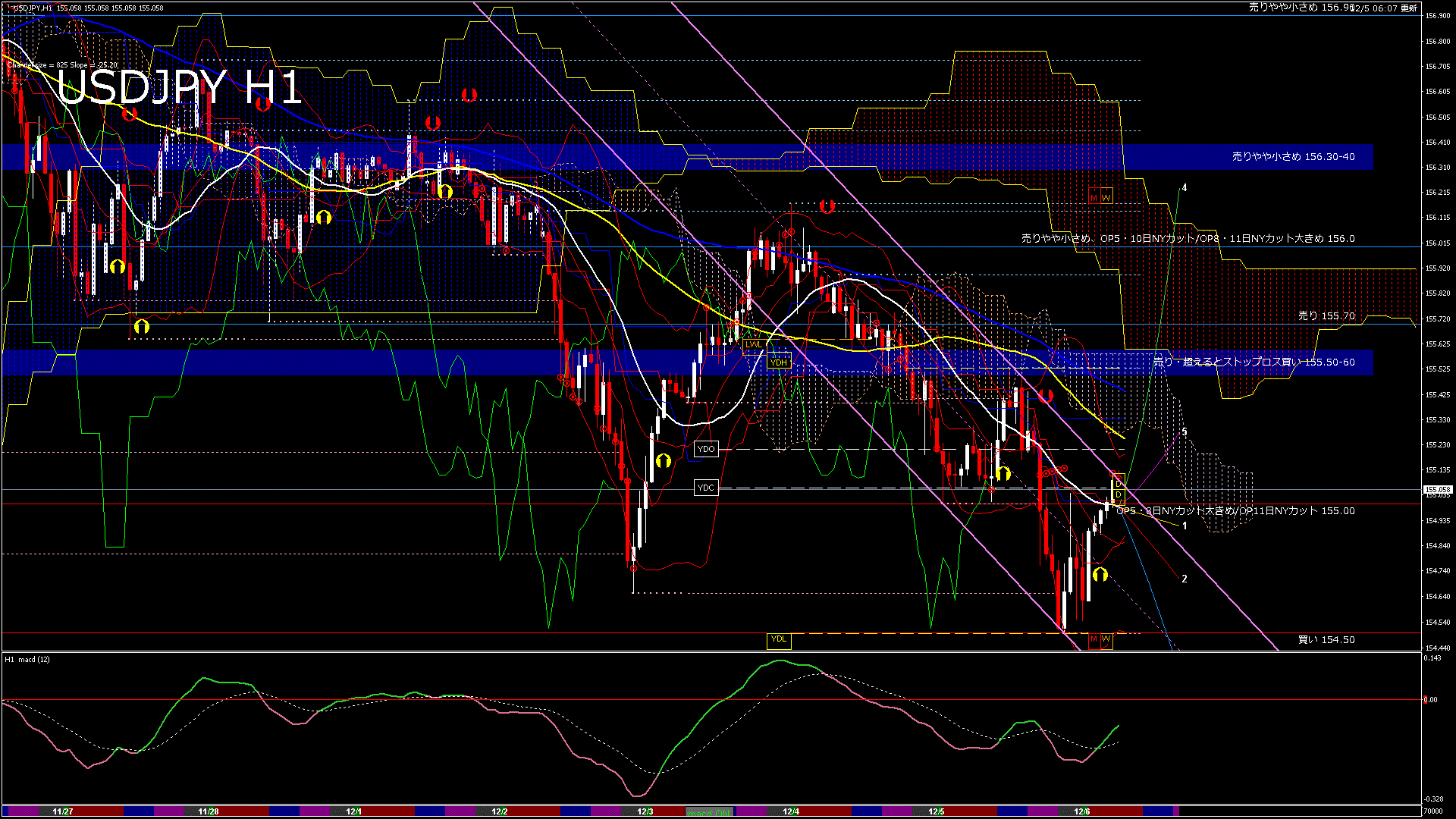1456x819 pixels.
Task: Click wave label 4 at projection top
Action: click(x=1185, y=188)
